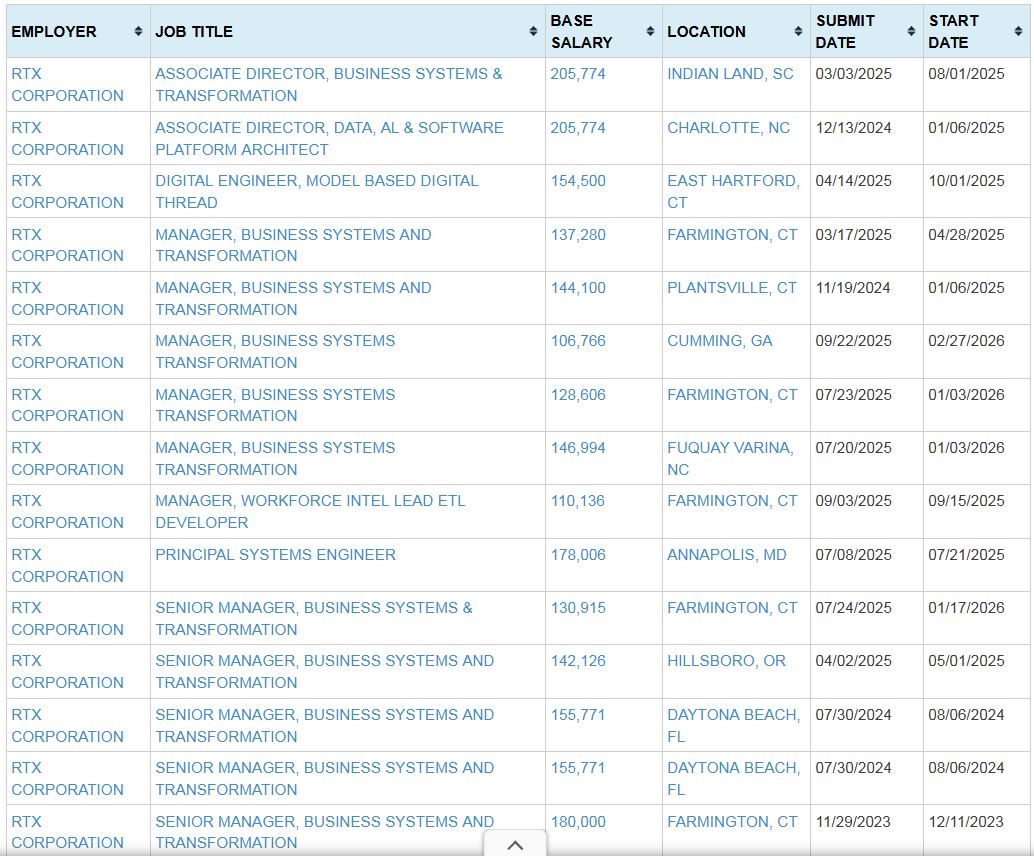Image resolution: width=1034 pixels, height=856 pixels.
Task: Select location Hillsboro, OR
Action: coord(726,661)
